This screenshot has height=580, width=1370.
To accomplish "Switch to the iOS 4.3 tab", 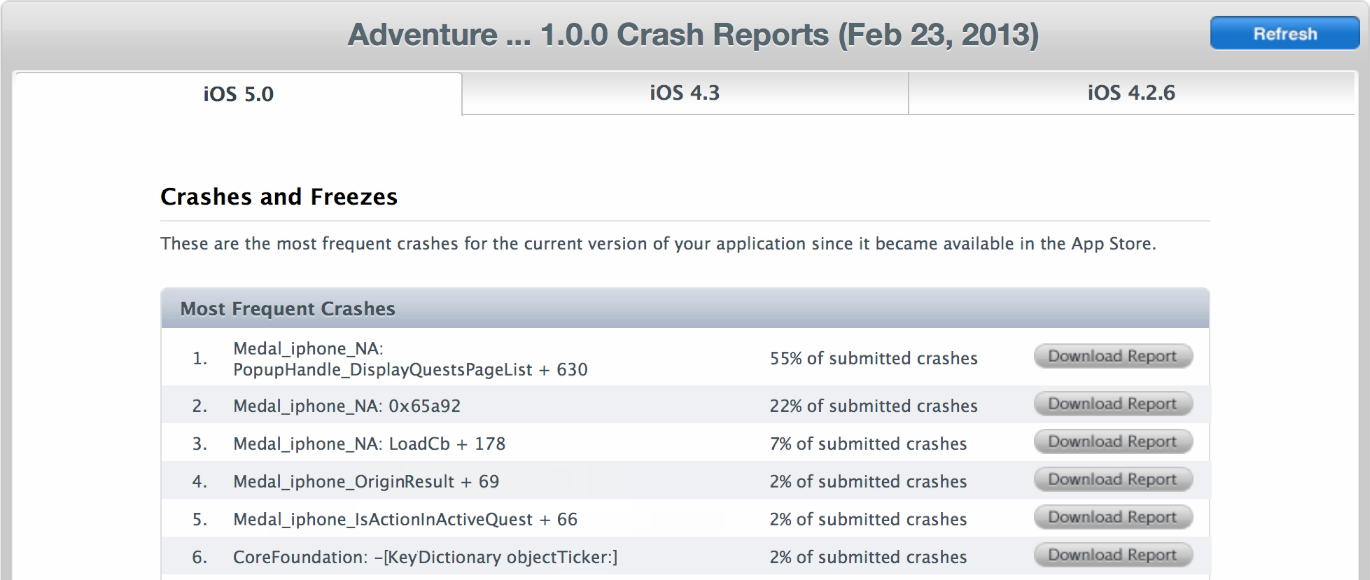I will coord(684,93).
